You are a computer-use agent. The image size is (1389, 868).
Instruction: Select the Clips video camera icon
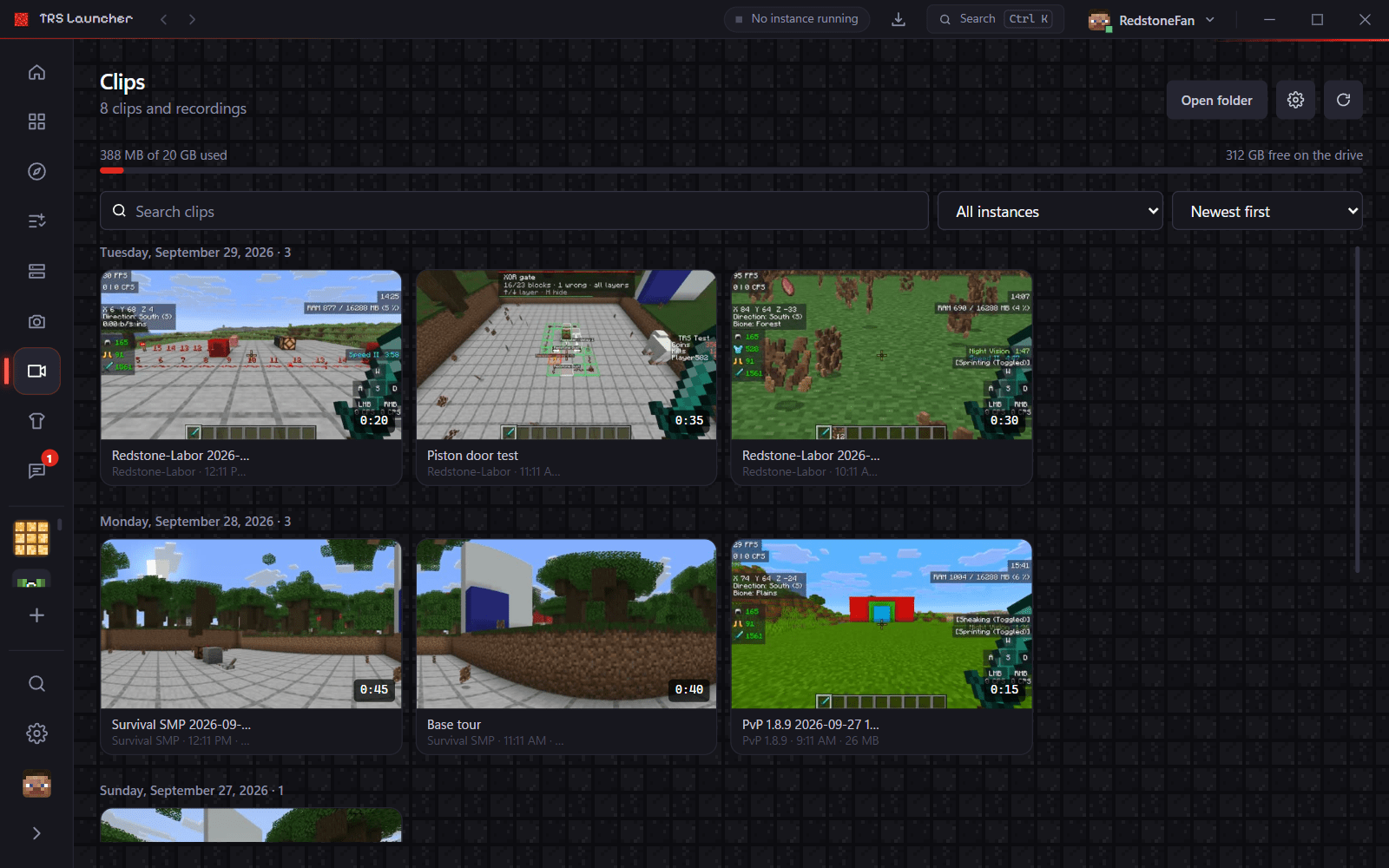(36, 372)
